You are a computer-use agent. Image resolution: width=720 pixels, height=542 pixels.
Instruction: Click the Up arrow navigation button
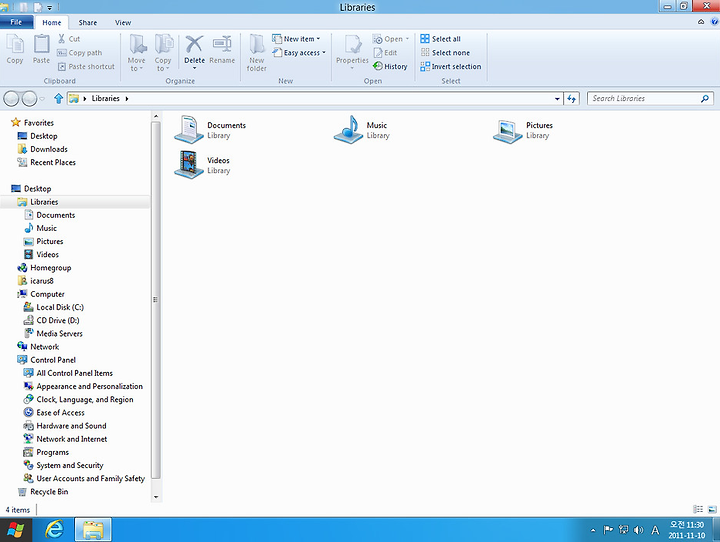click(x=58, y=98)
